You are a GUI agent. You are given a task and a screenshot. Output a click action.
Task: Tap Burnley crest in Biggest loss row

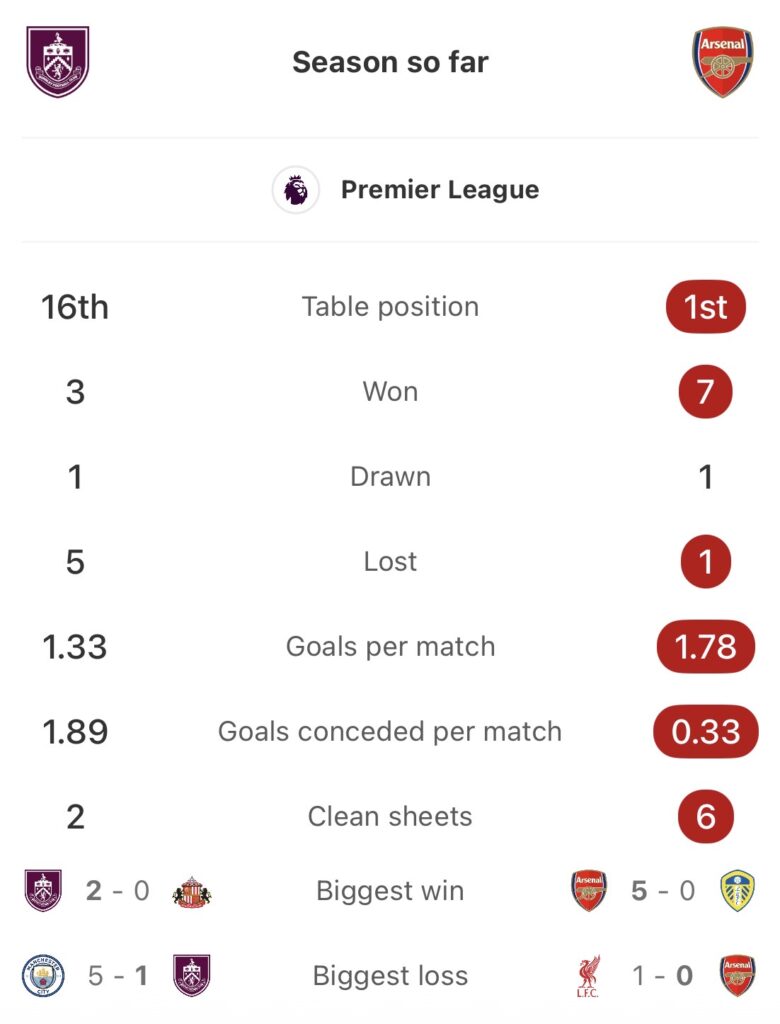pyautogui.click(x=191, y=976)
